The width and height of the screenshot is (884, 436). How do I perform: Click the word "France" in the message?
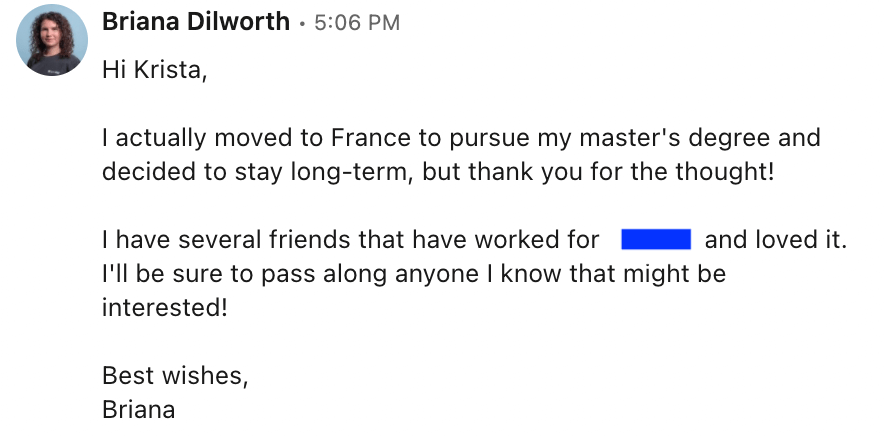coord(373,137)
